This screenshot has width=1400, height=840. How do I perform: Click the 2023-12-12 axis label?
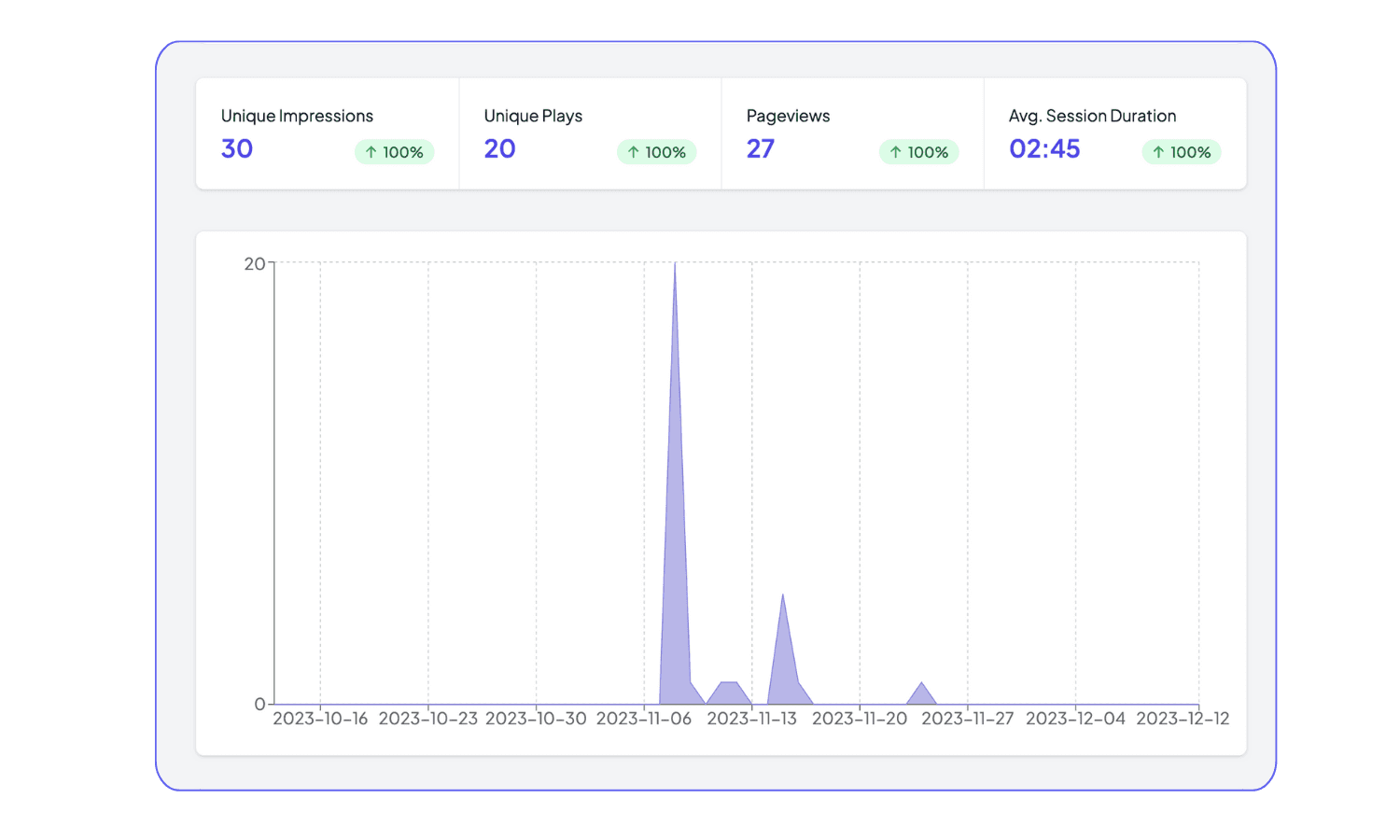(1183, 719)
